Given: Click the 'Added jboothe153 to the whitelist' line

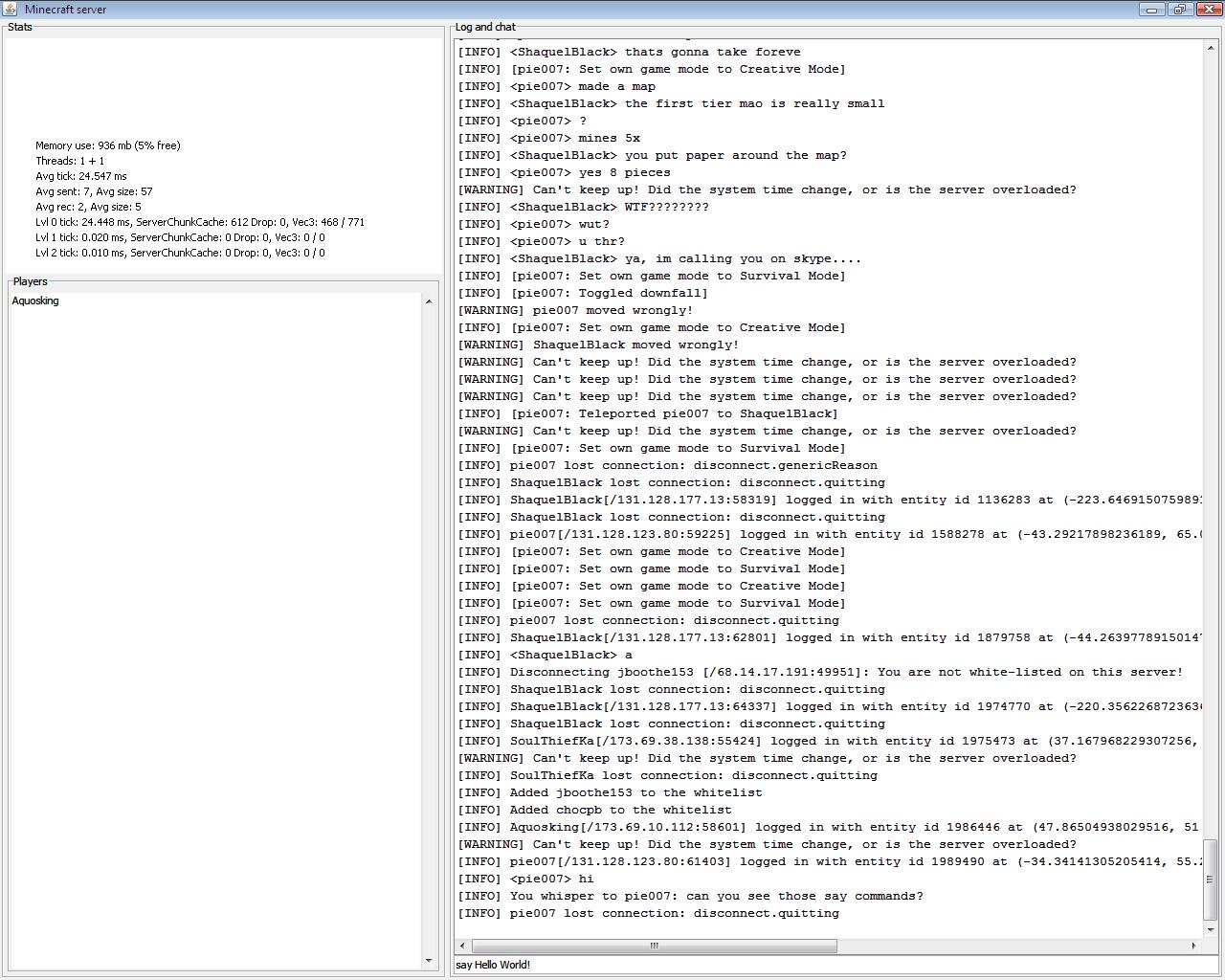Looking at the screenshot, I should pyautogui.click(x=611, y=792).
